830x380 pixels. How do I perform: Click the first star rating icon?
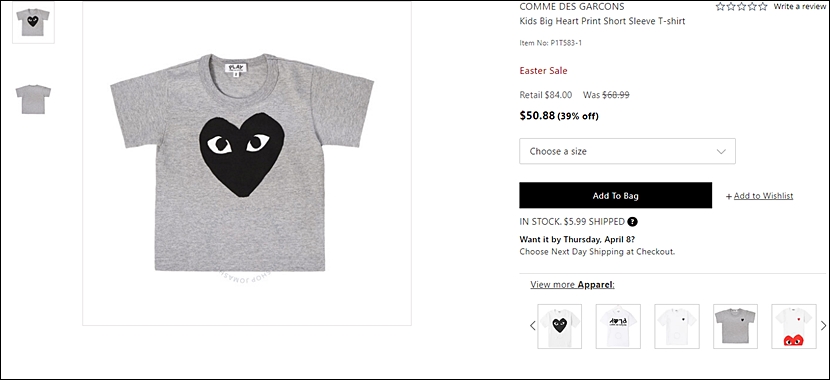720,6
